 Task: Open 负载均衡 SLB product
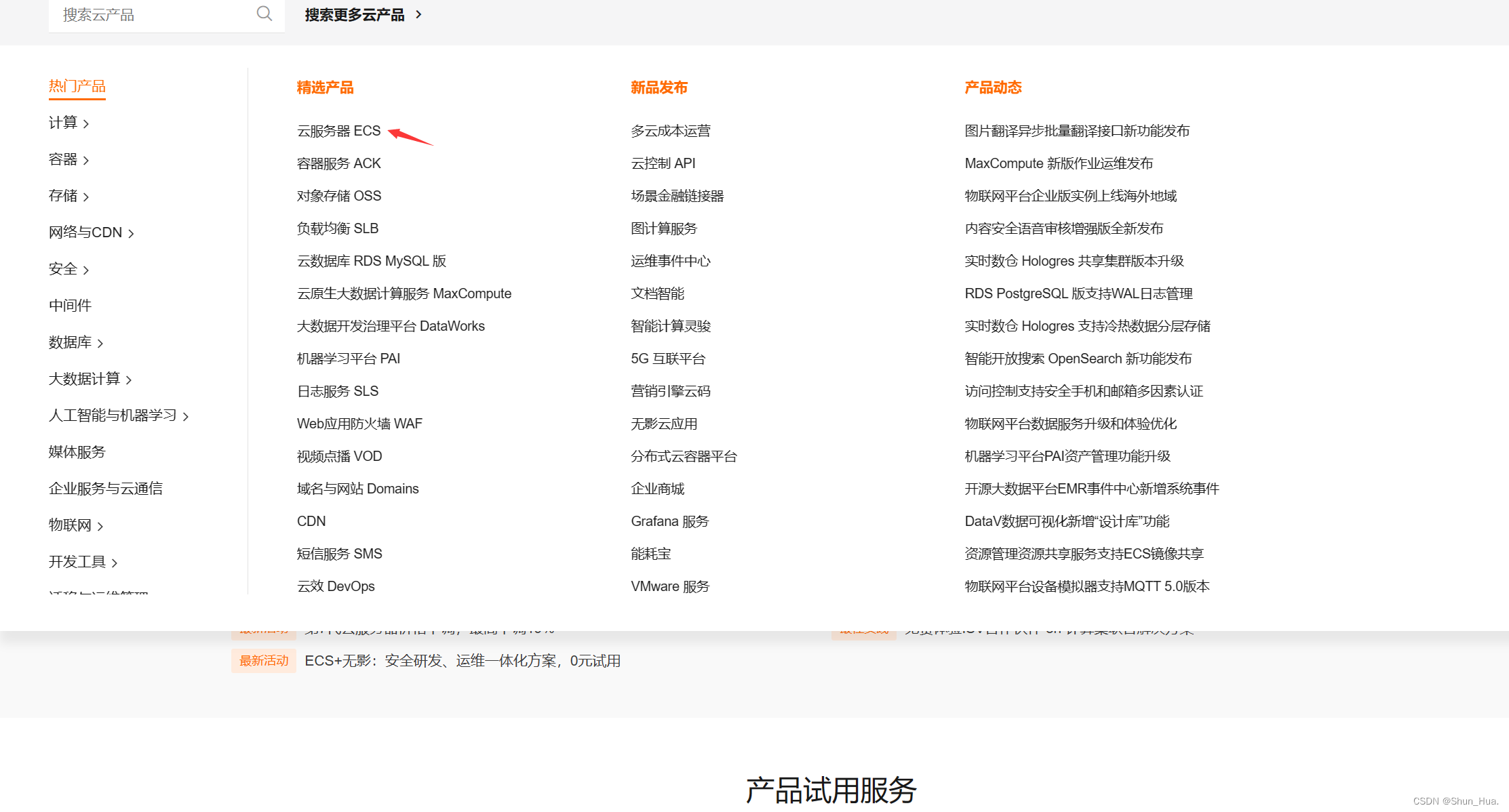tap(338, 228)
